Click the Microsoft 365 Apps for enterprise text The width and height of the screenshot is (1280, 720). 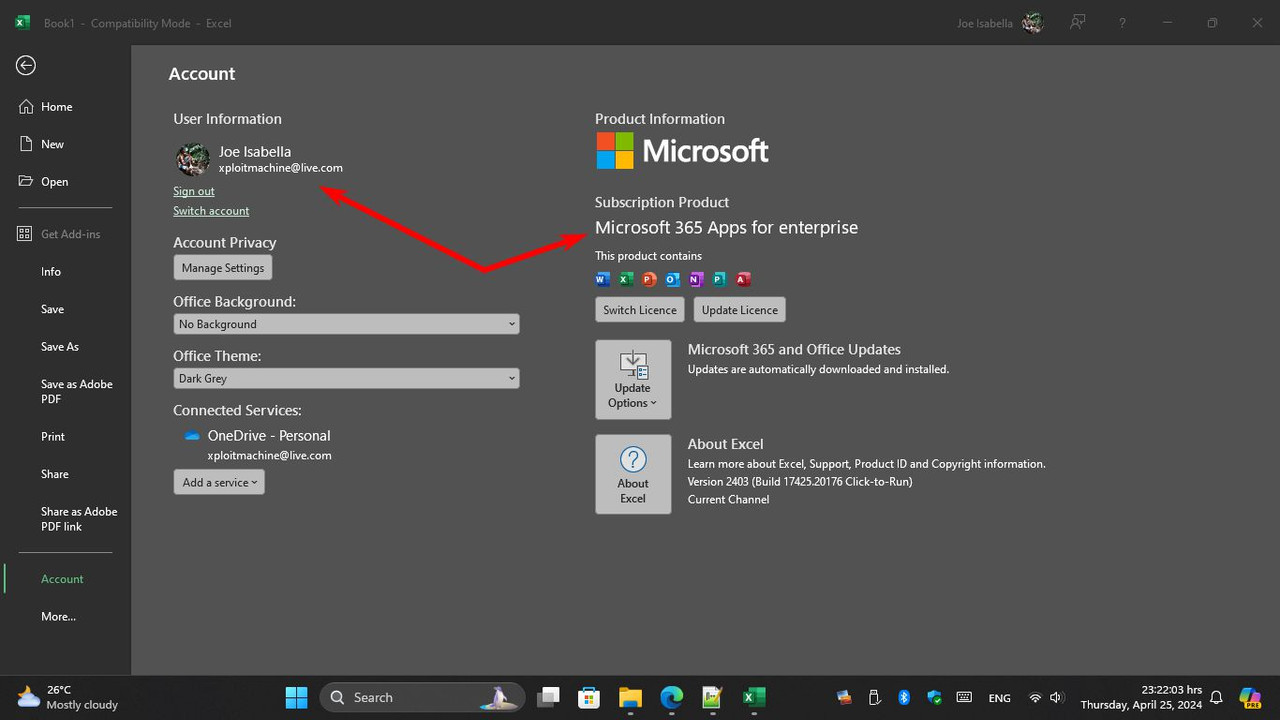tap(726, 228)
